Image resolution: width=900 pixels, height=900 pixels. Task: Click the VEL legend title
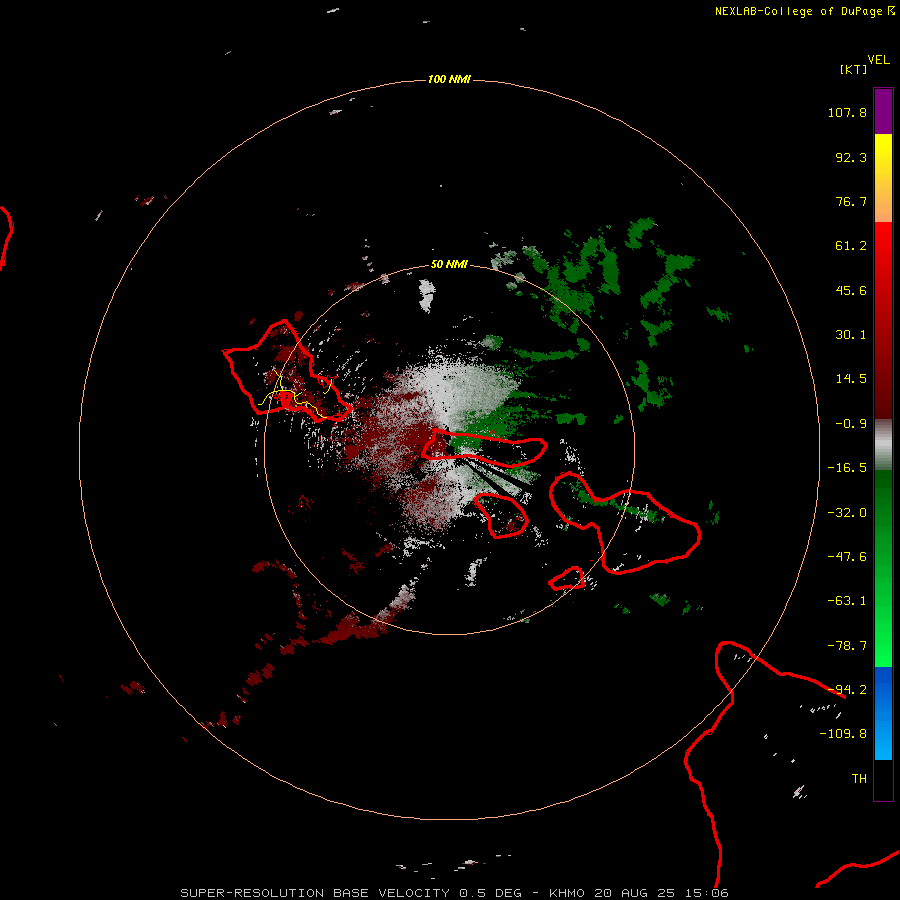tap(878, 60)
